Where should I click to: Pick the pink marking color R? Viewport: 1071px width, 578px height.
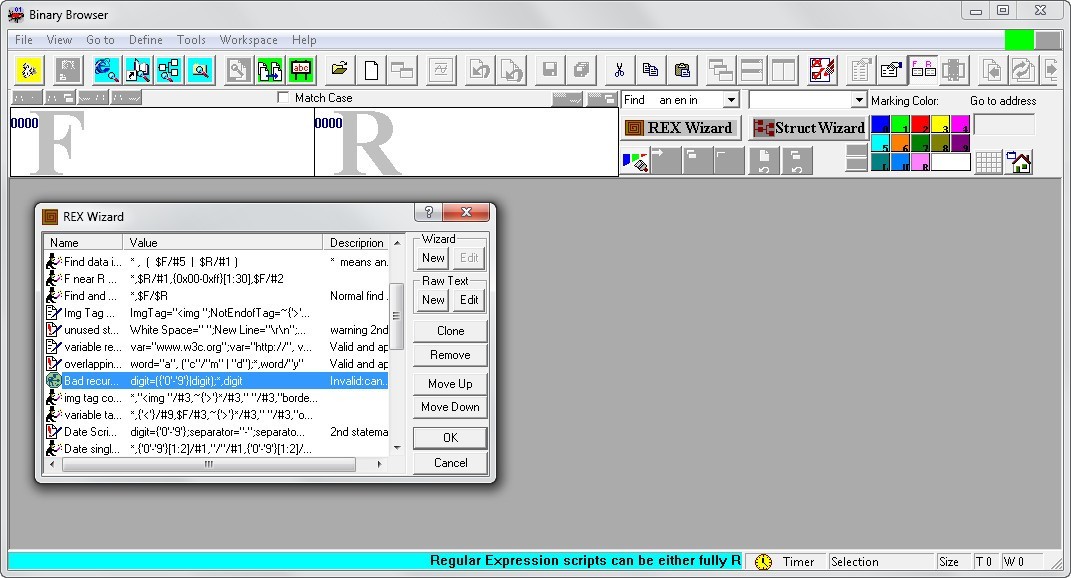pos(920,162)
